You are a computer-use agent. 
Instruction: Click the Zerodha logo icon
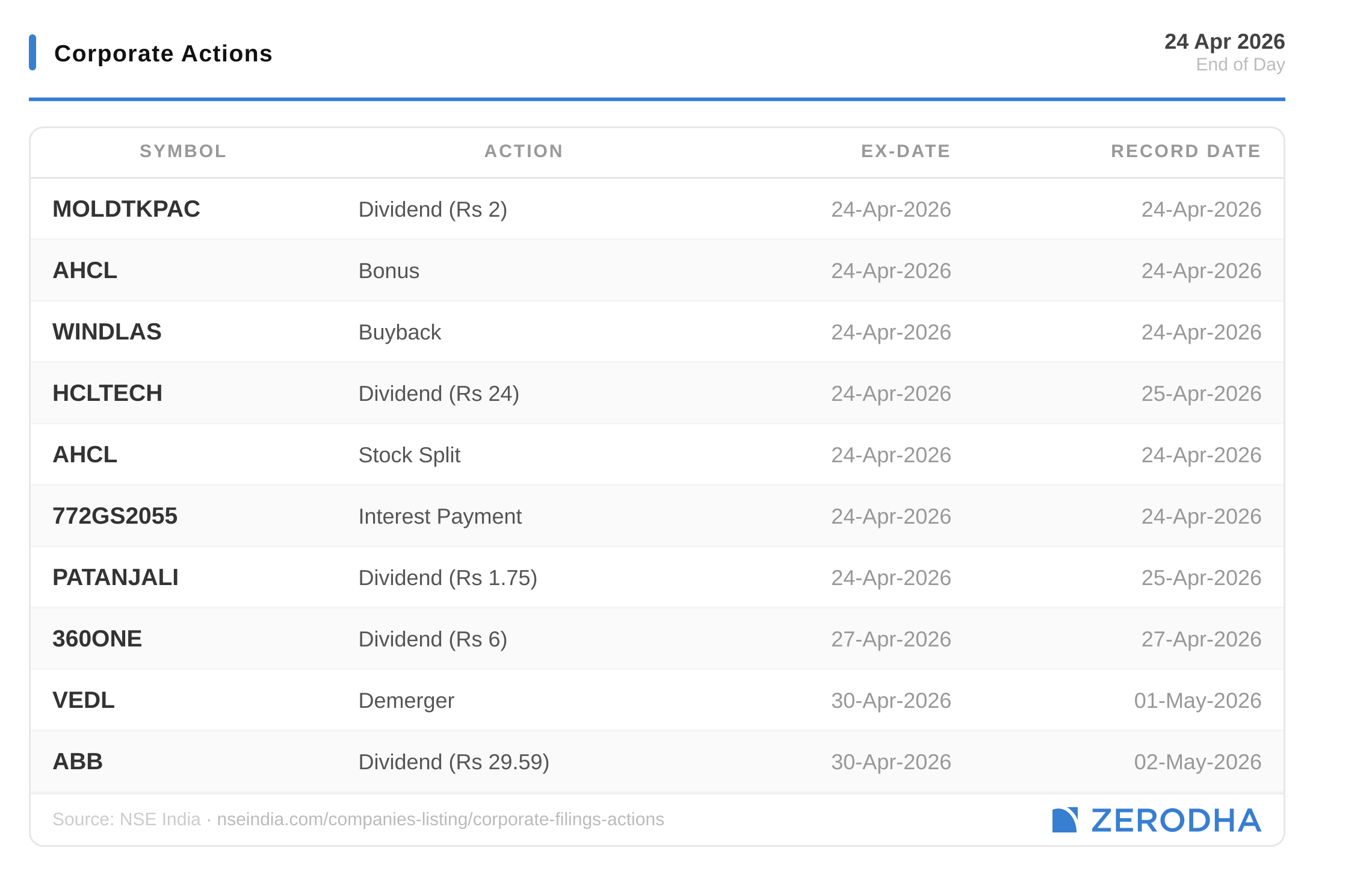(1064, 820)
